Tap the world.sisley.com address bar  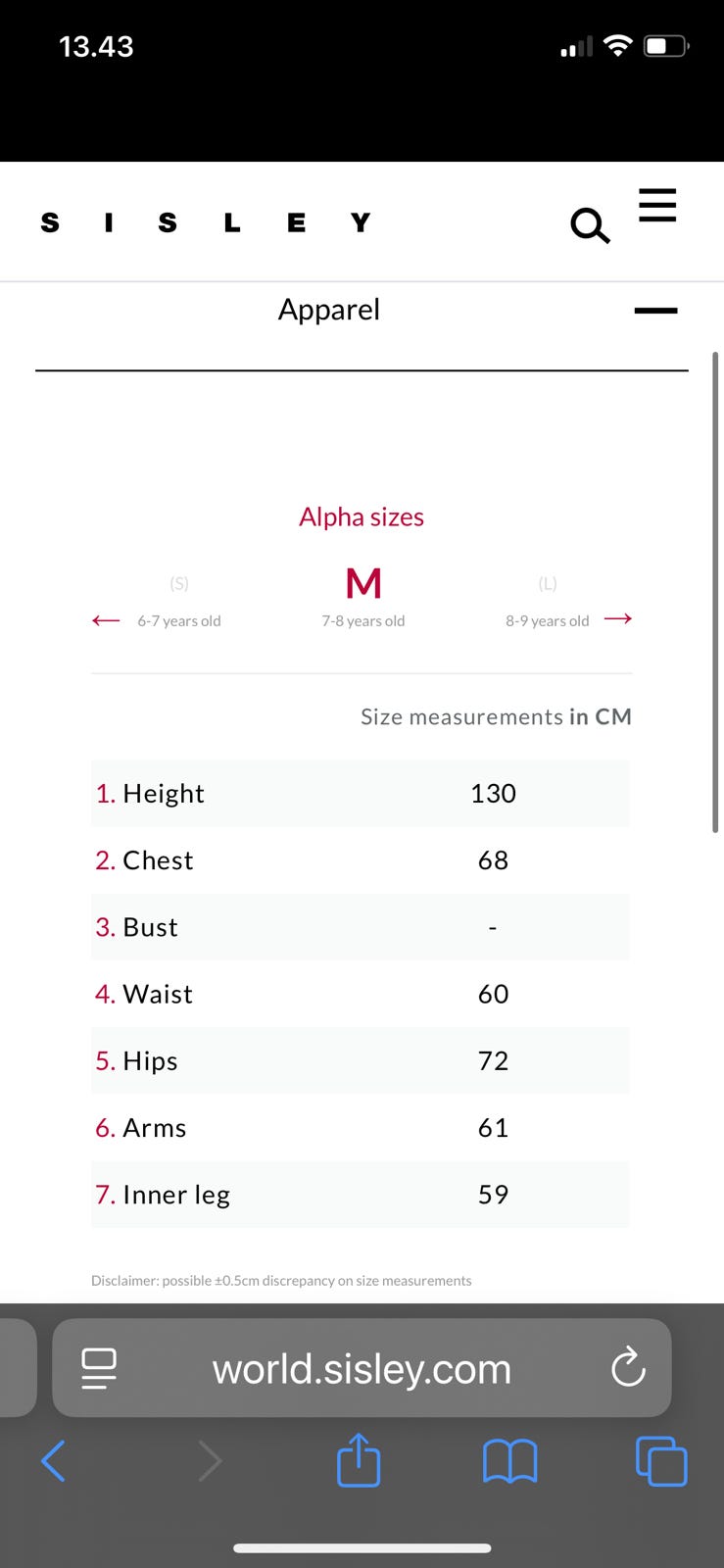point(362,1369)
